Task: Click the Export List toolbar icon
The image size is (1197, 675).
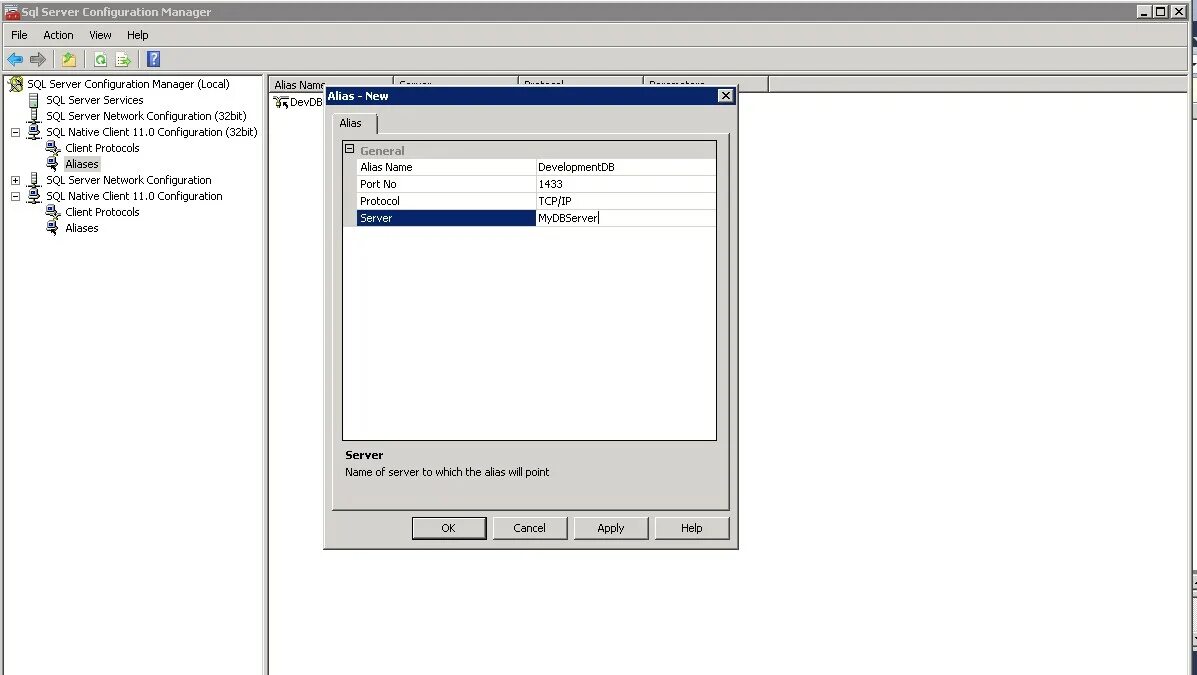Action: click(123, 60)
